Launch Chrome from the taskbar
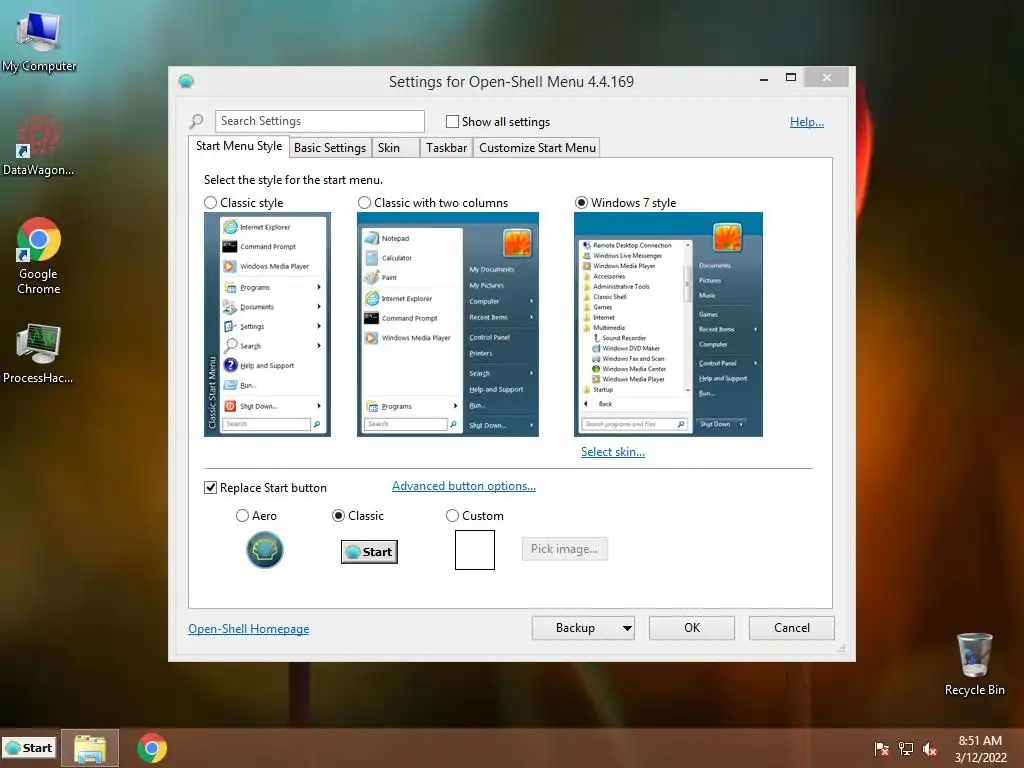The width and height of the screenshot is (1024, 768). pyautogui.click(x=152, y=748)
